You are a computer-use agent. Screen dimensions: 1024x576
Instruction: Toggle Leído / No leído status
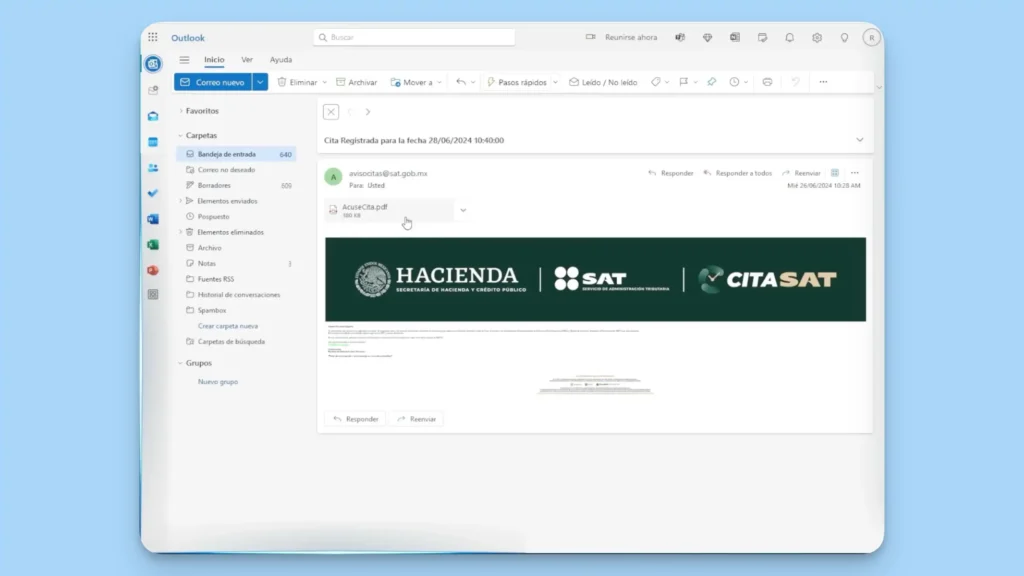[x=603, y=82]
